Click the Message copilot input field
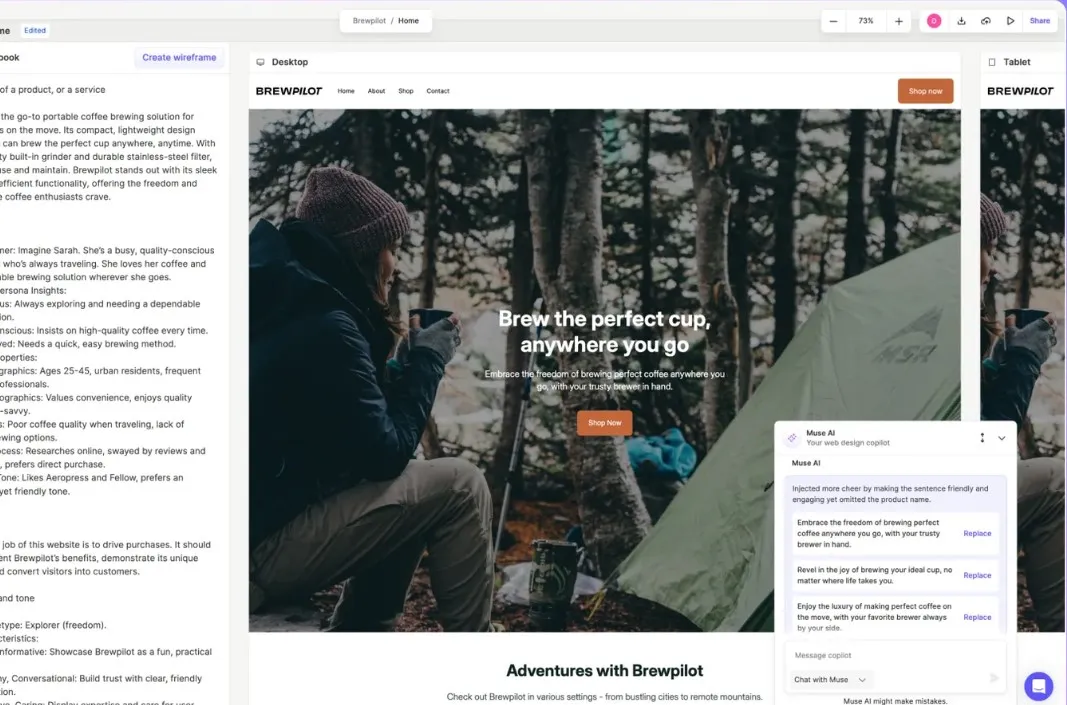The height and width of the screenshot is (705, 1067). pyautogui.click(x=895, y=656)
